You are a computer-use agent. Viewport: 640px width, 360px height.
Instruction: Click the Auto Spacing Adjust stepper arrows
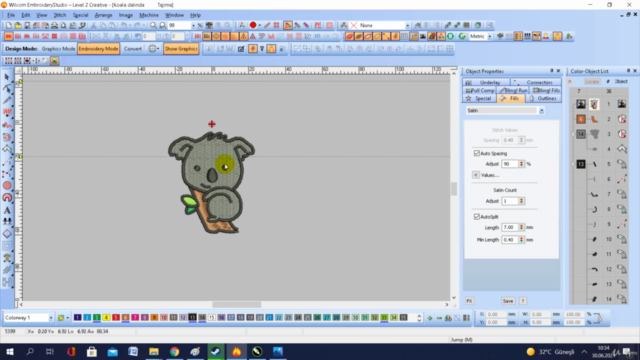[x=521, y=164]
